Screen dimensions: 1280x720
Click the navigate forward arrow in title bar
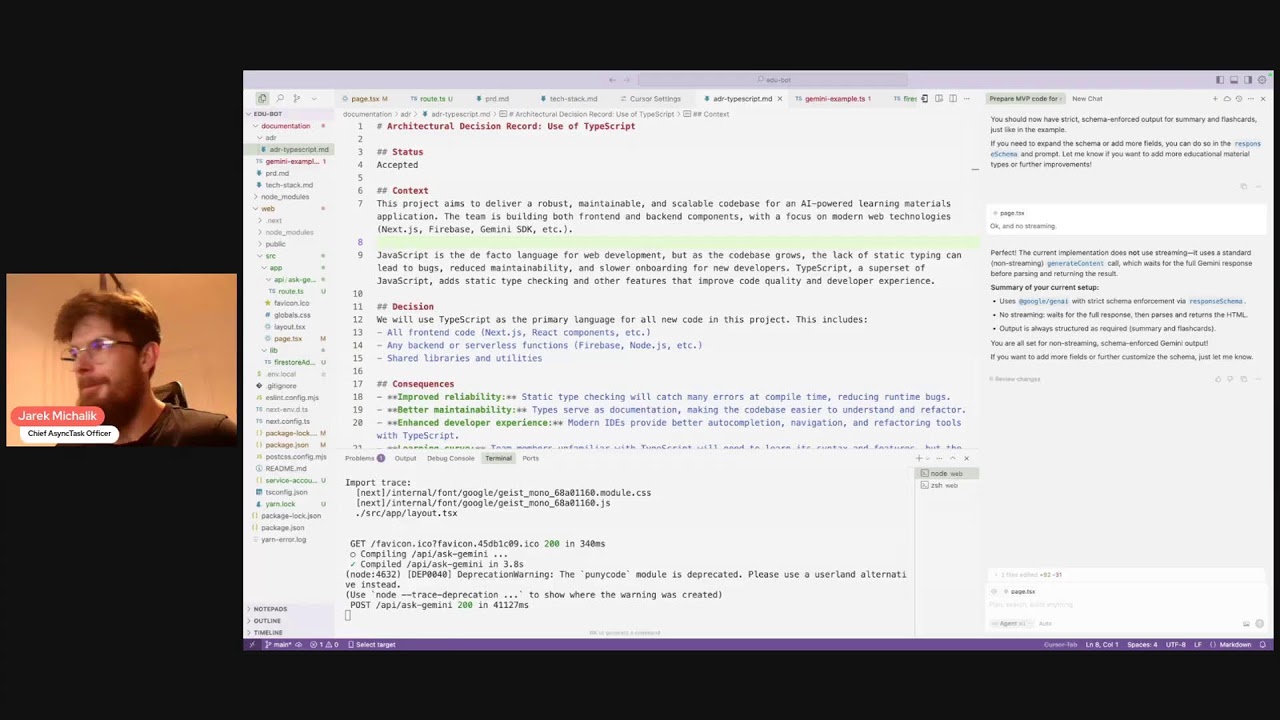(626, 80)
